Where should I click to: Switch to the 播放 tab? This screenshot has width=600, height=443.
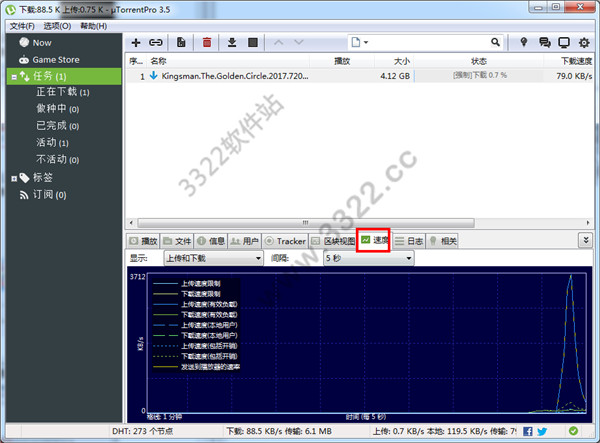pos(143,241)
